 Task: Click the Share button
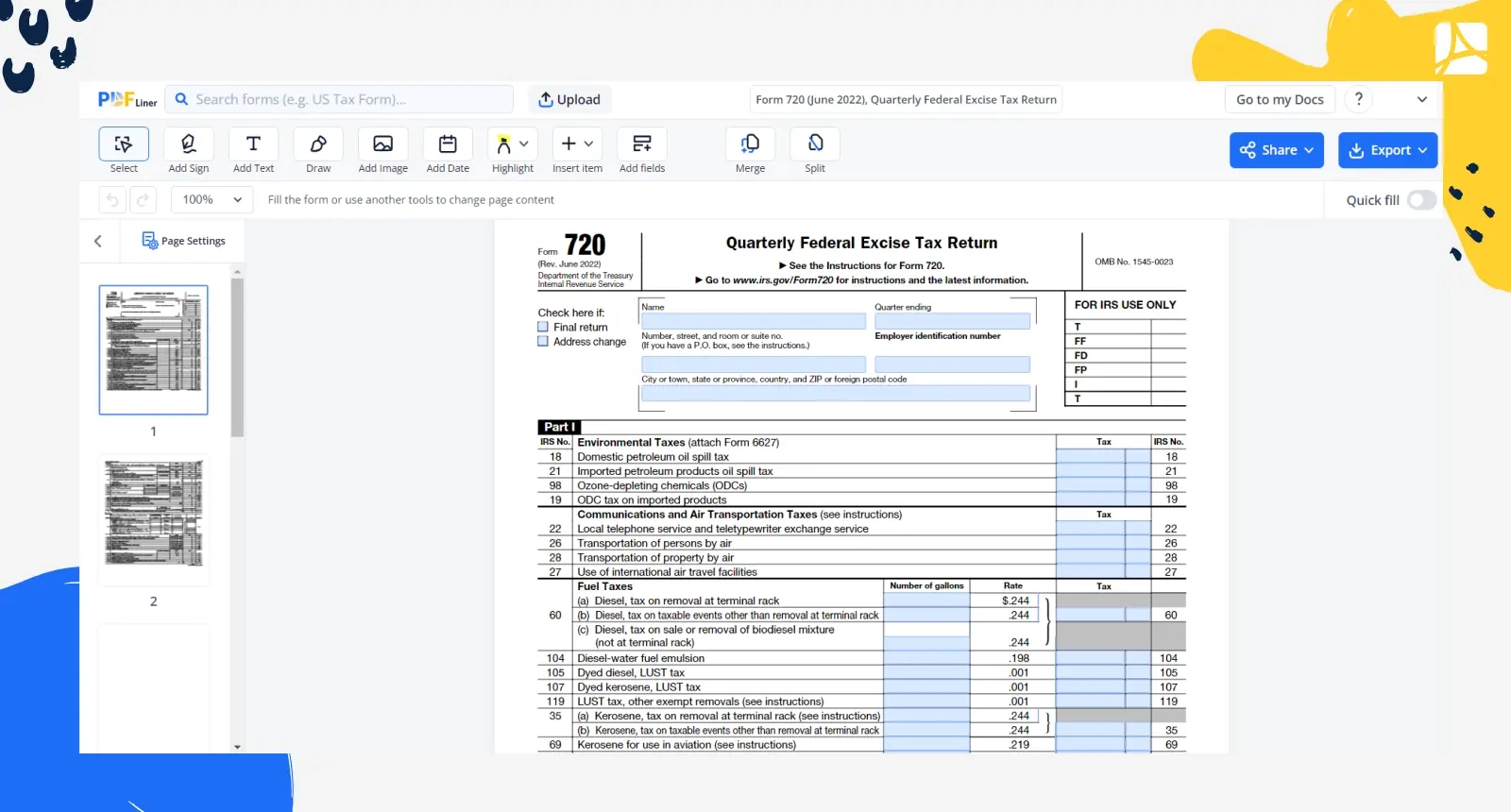[x=1277, y=150]
